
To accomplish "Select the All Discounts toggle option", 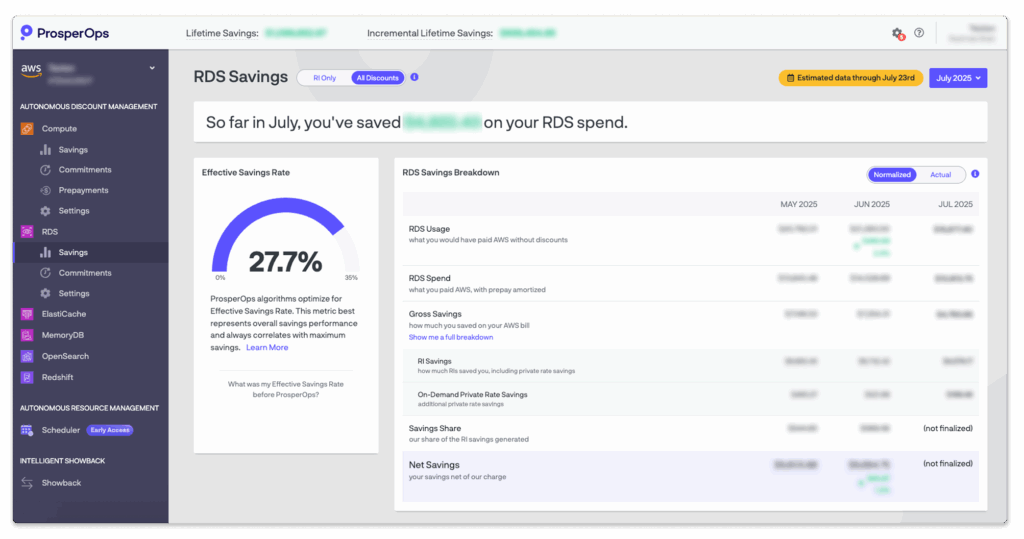I will click(x=376, y=77).
